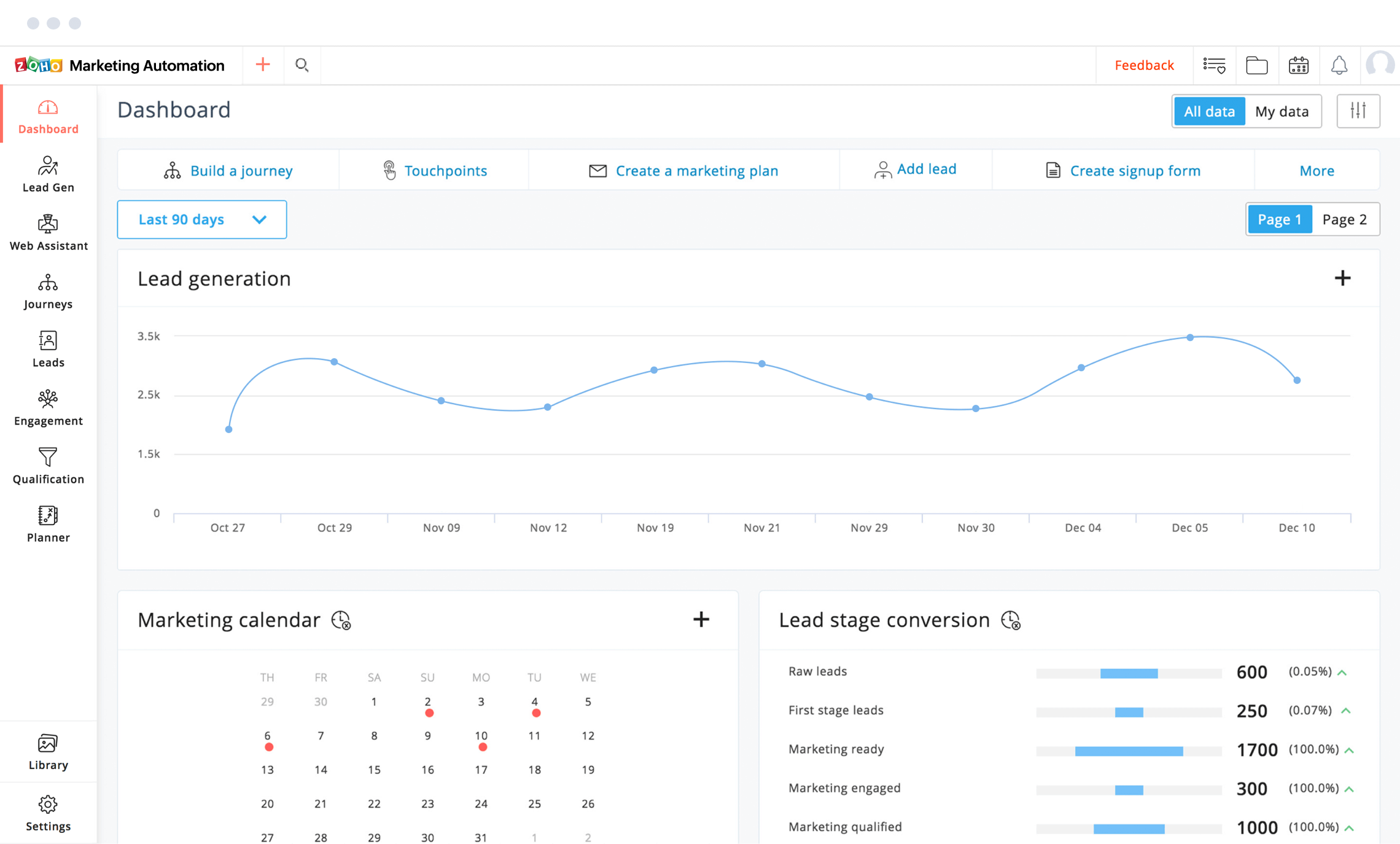The height and width of the screenshot is (844, 1400).
Task: Navigate to Leads section
Action: click(48, 350)
